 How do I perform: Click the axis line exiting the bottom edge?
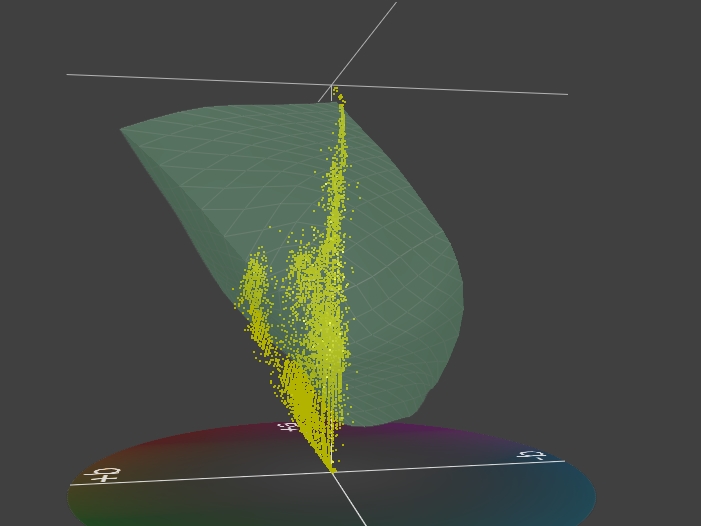(363, 520)
